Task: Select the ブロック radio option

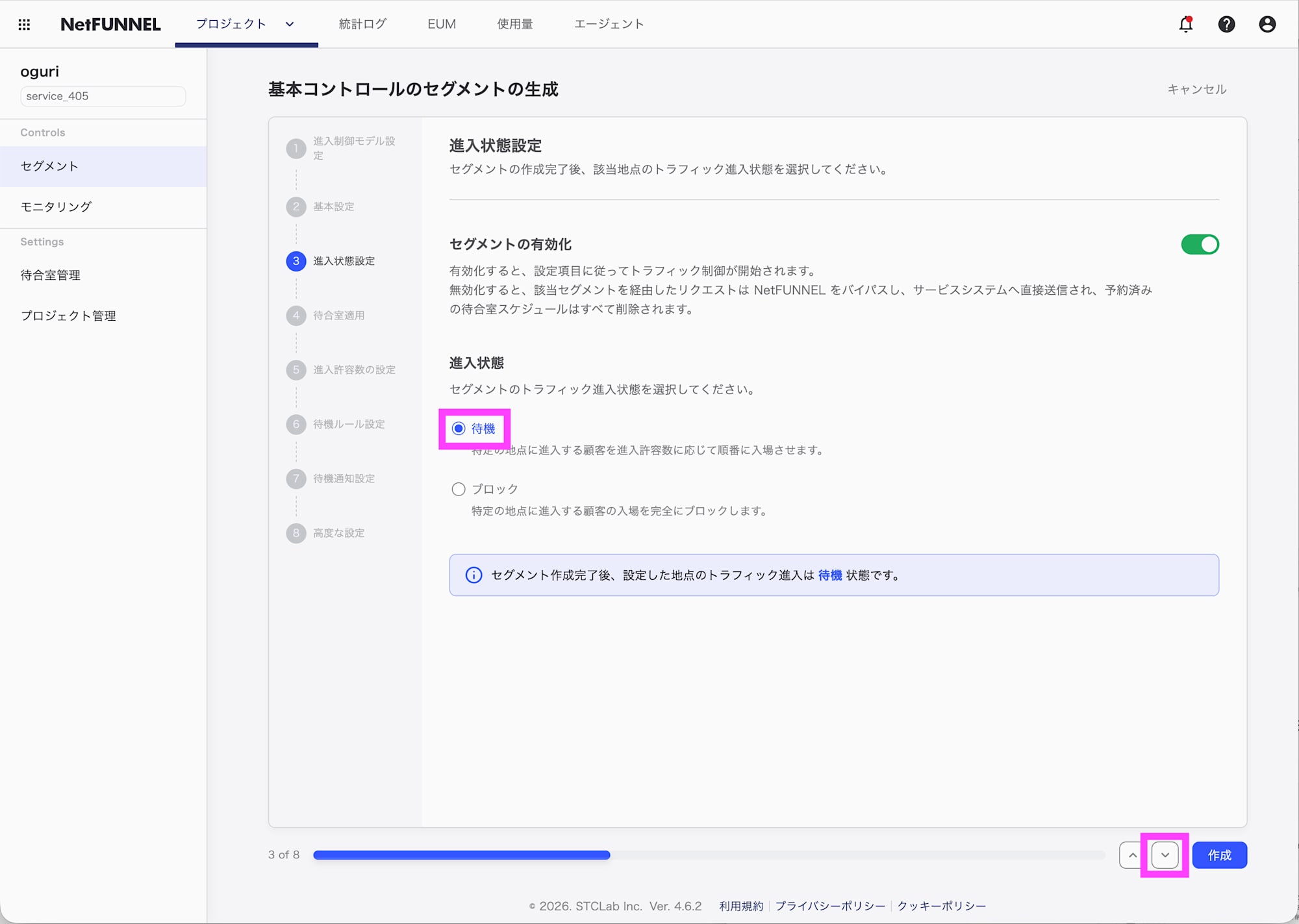Action: [x=459, y=489]
